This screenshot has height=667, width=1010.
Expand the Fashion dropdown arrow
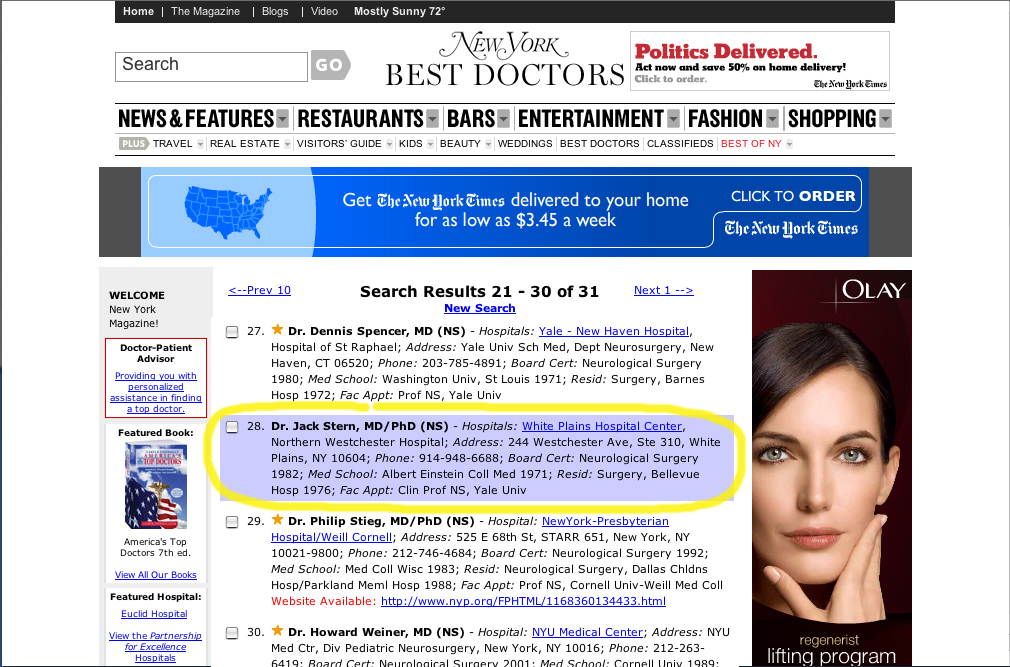tap(772, 119)
